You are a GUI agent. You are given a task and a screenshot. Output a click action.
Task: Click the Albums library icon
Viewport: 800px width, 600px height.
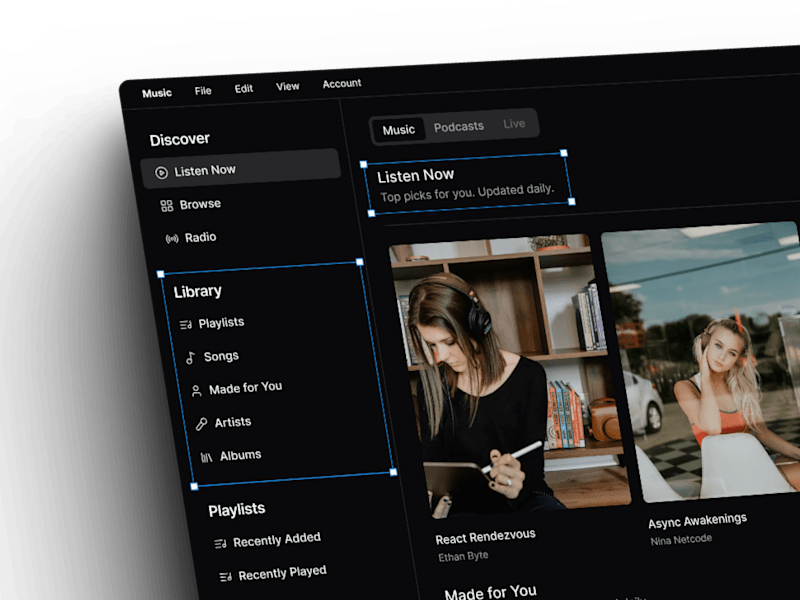207,457
